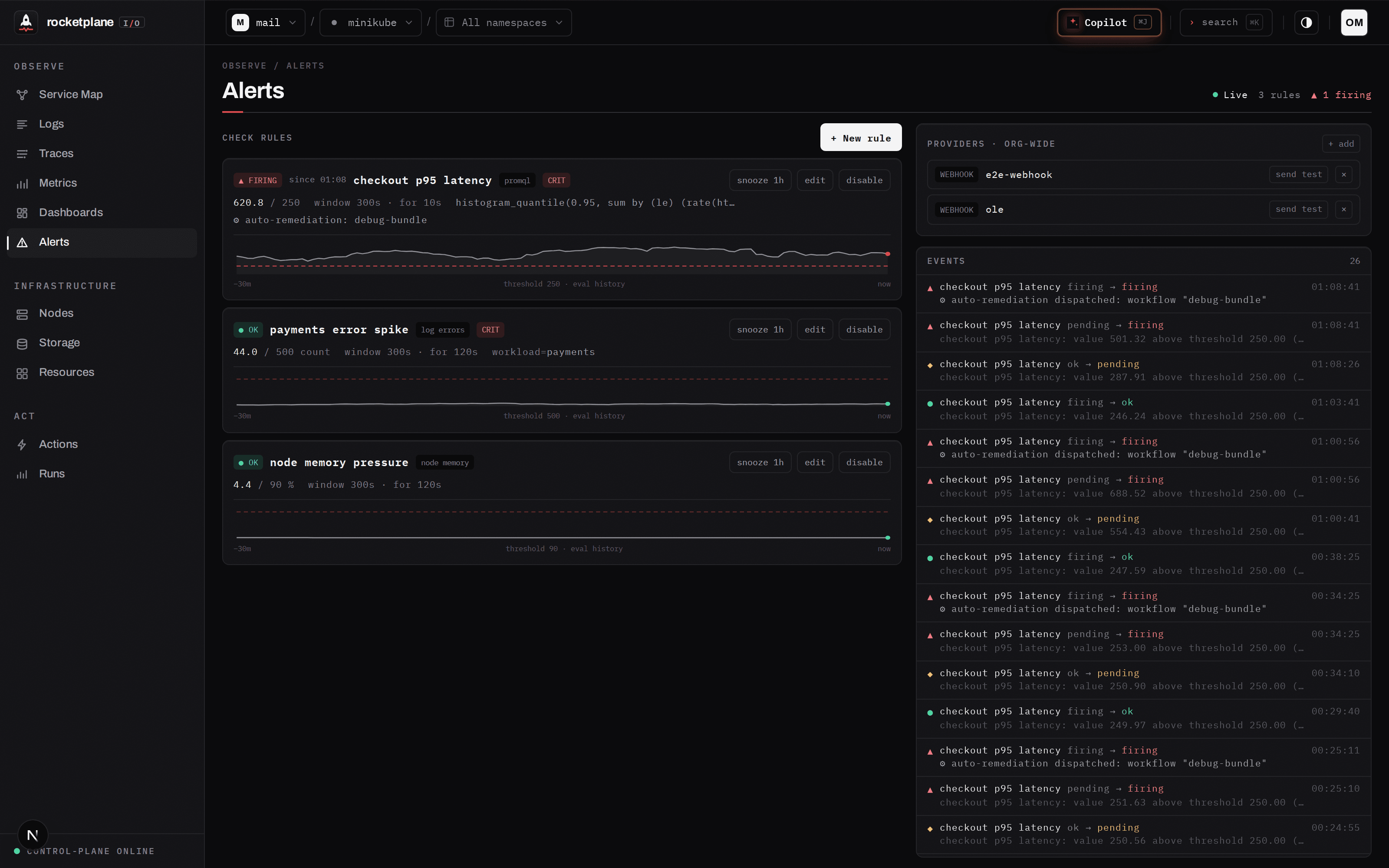This screenshot has width=1389, height=868.
Task: Click the log errors tag
Action: click(443, 329)
